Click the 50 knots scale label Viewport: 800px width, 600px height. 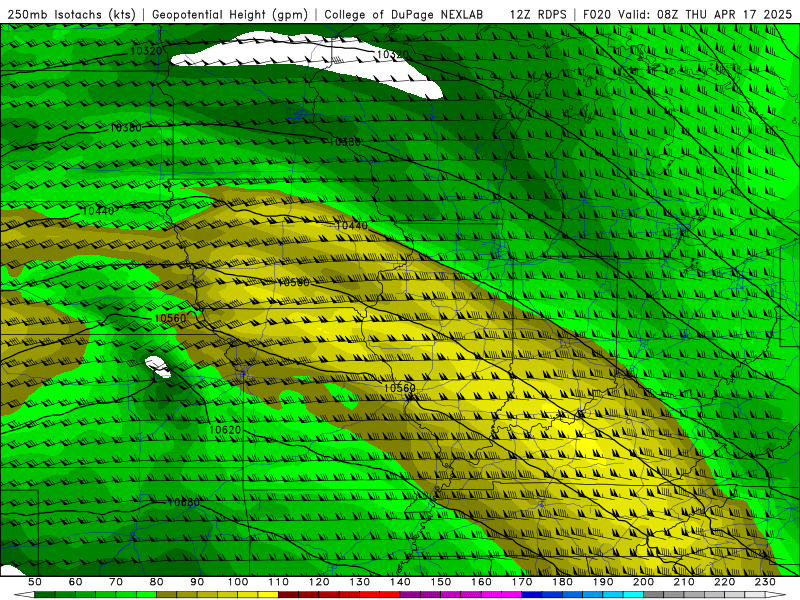[35, 582]
